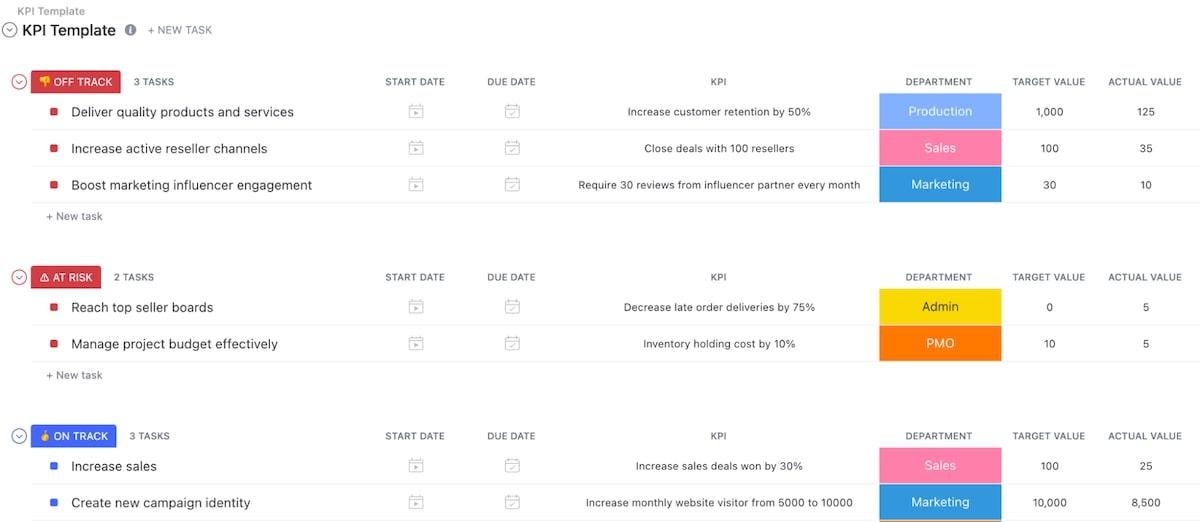Add new task under Off Track group

[x=75, y=216]
